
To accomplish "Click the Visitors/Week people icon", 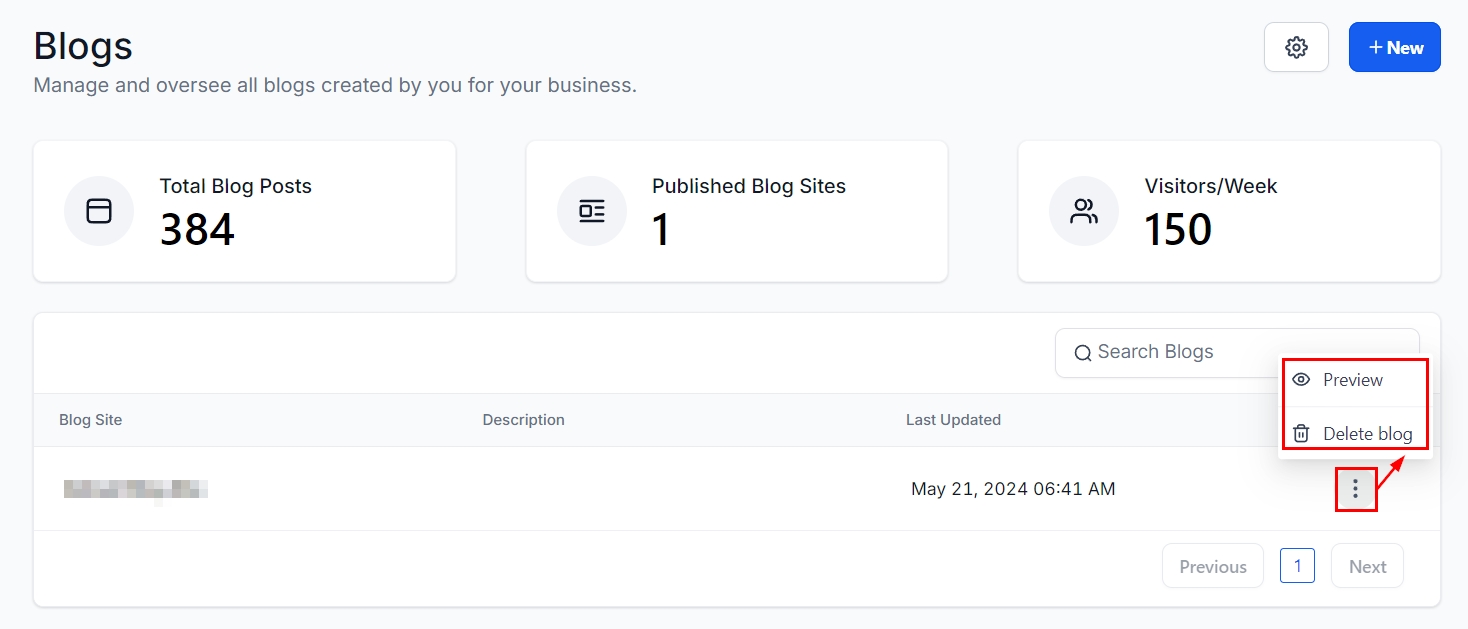I will pos(1084,211).
